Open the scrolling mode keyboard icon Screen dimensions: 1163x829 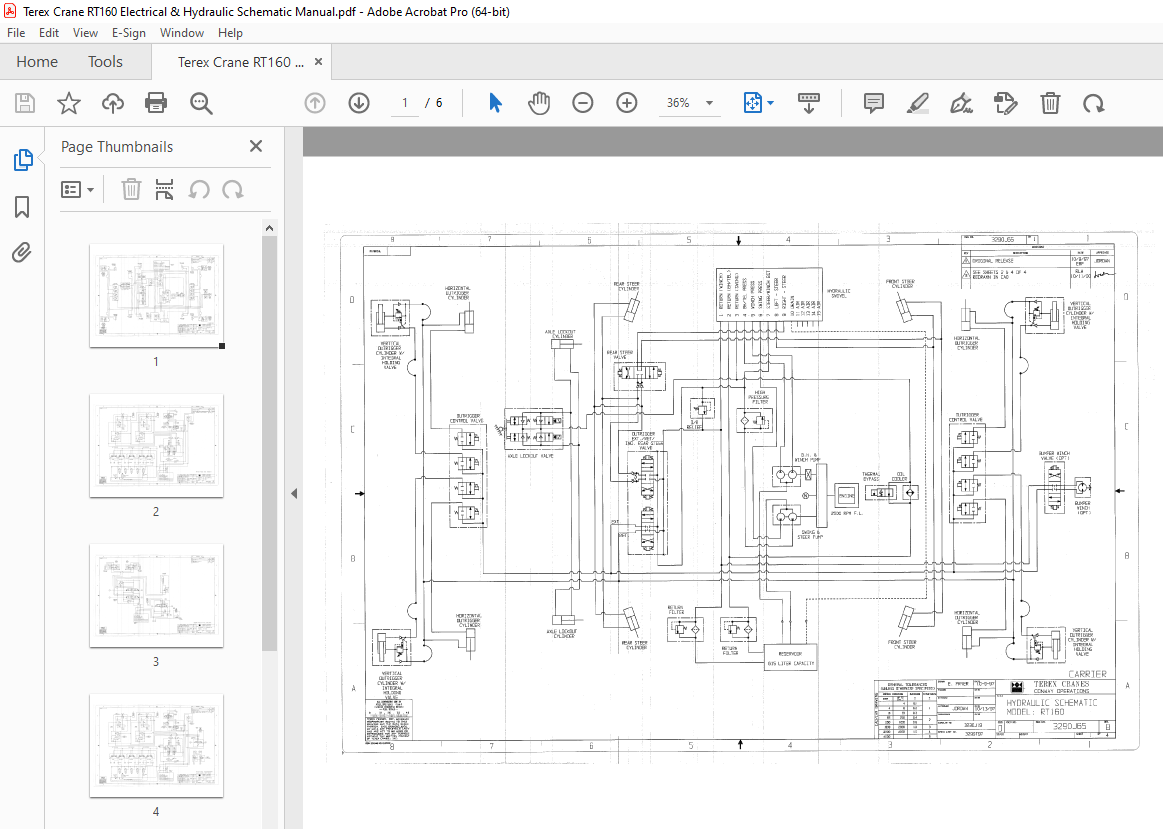click(x=808, y=103)
